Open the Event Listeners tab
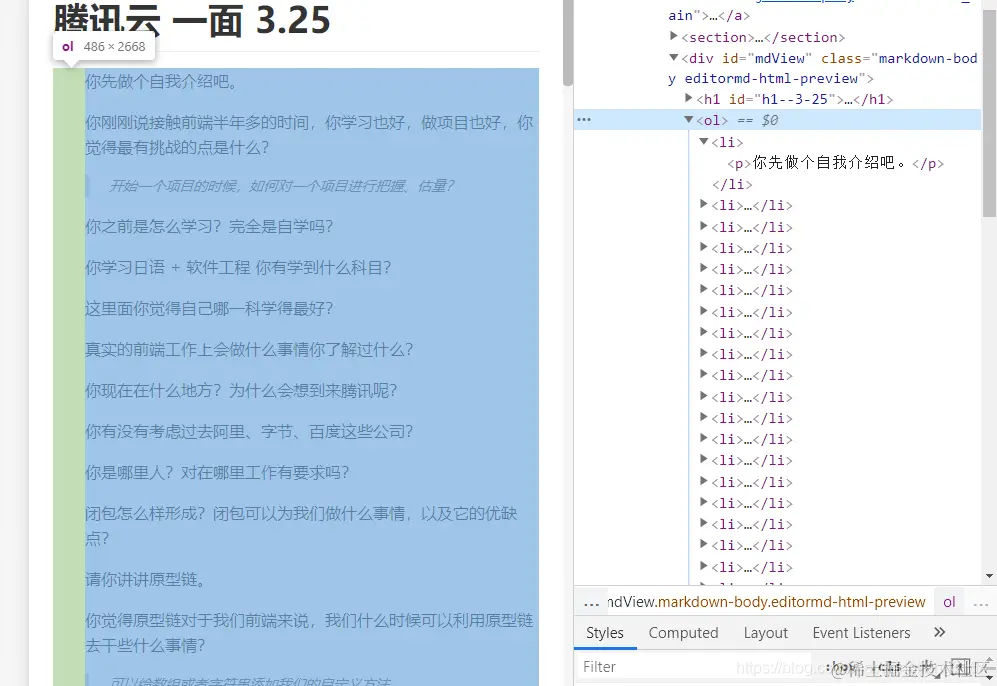The height and width of the screenshot is (686, 997). click(x=861, y=632)
